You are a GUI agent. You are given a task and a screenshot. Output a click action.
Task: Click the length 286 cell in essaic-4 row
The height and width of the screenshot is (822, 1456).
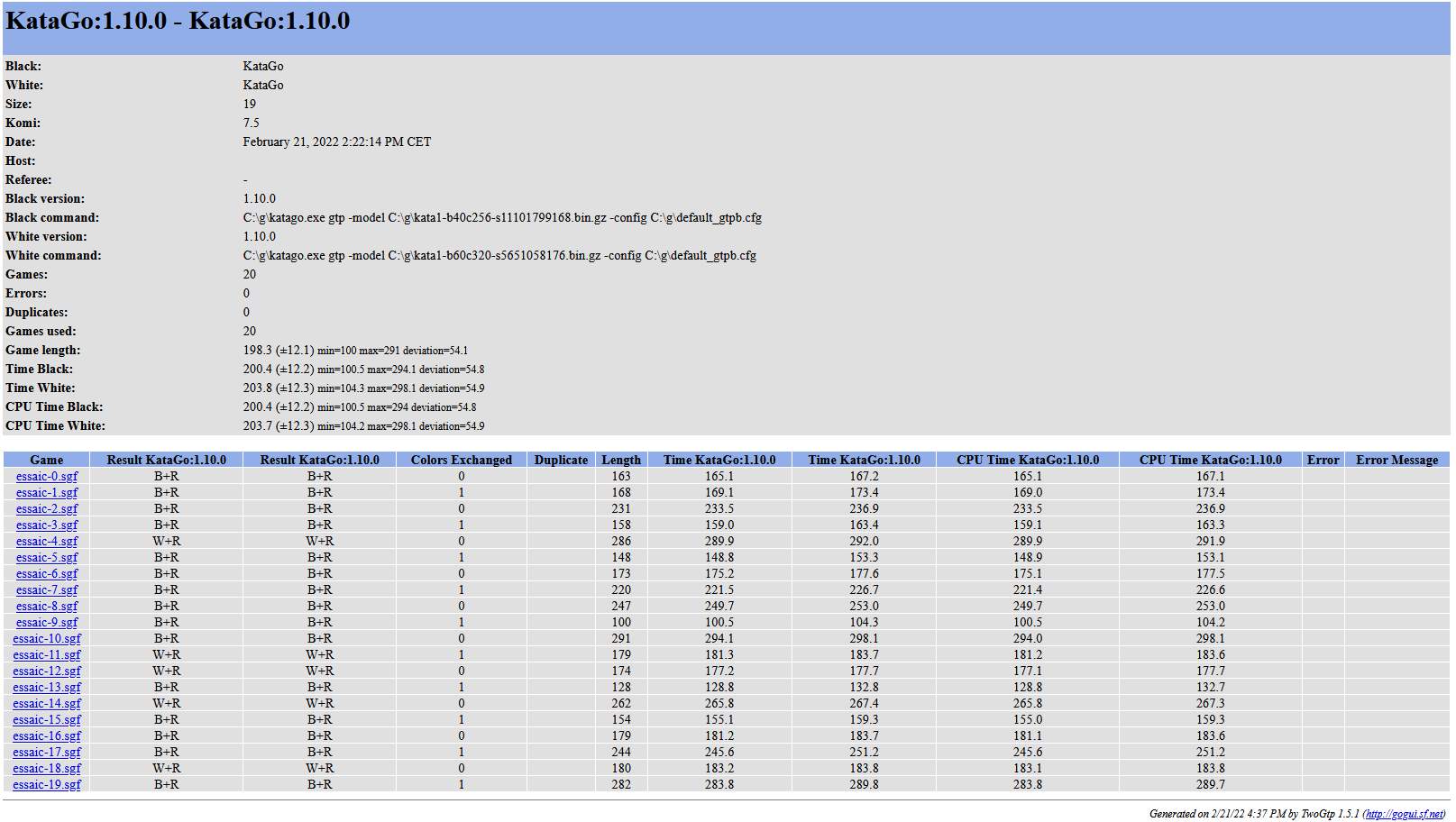(x=621, y=541)
